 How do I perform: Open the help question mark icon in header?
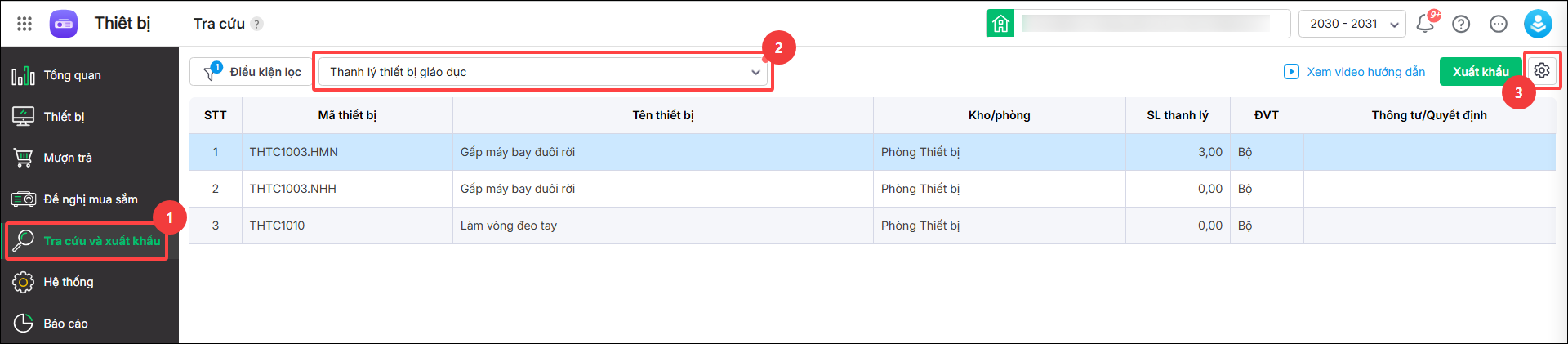coord(1461,24)
